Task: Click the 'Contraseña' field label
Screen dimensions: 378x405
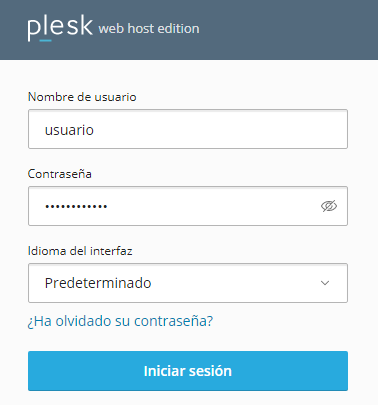Action: click(60, 174)
